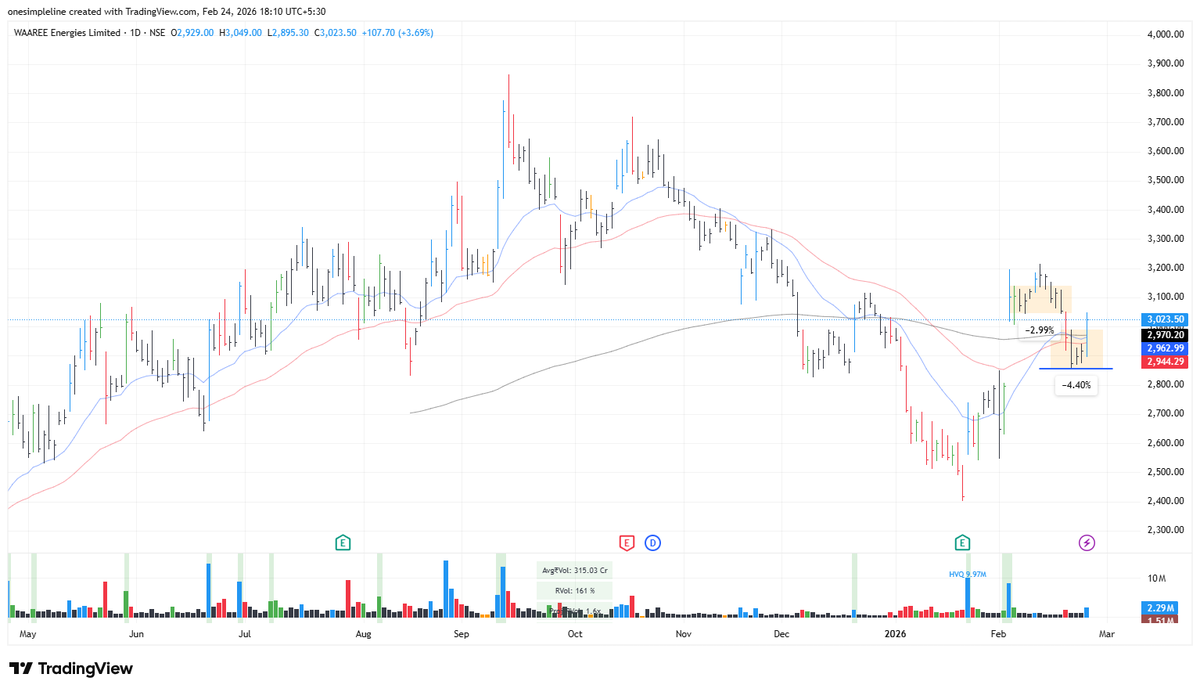Screen dimensions: 1200x692
Task: Open the purple lightning event marker
Action: (1087, 542)
